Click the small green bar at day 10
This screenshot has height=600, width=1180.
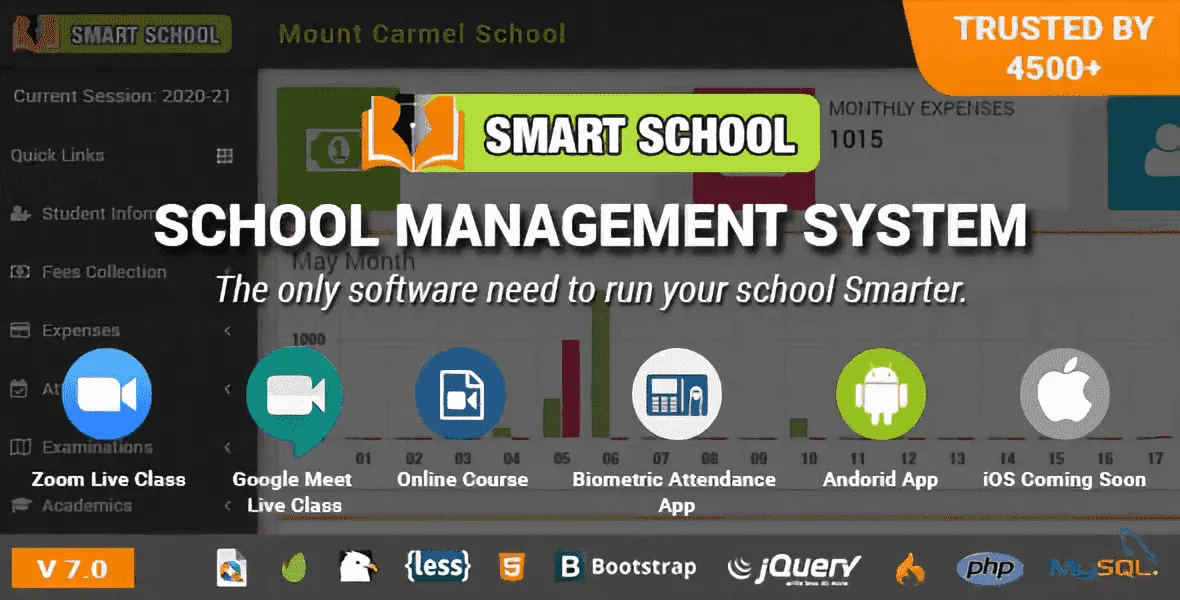(x=798, y=428)
